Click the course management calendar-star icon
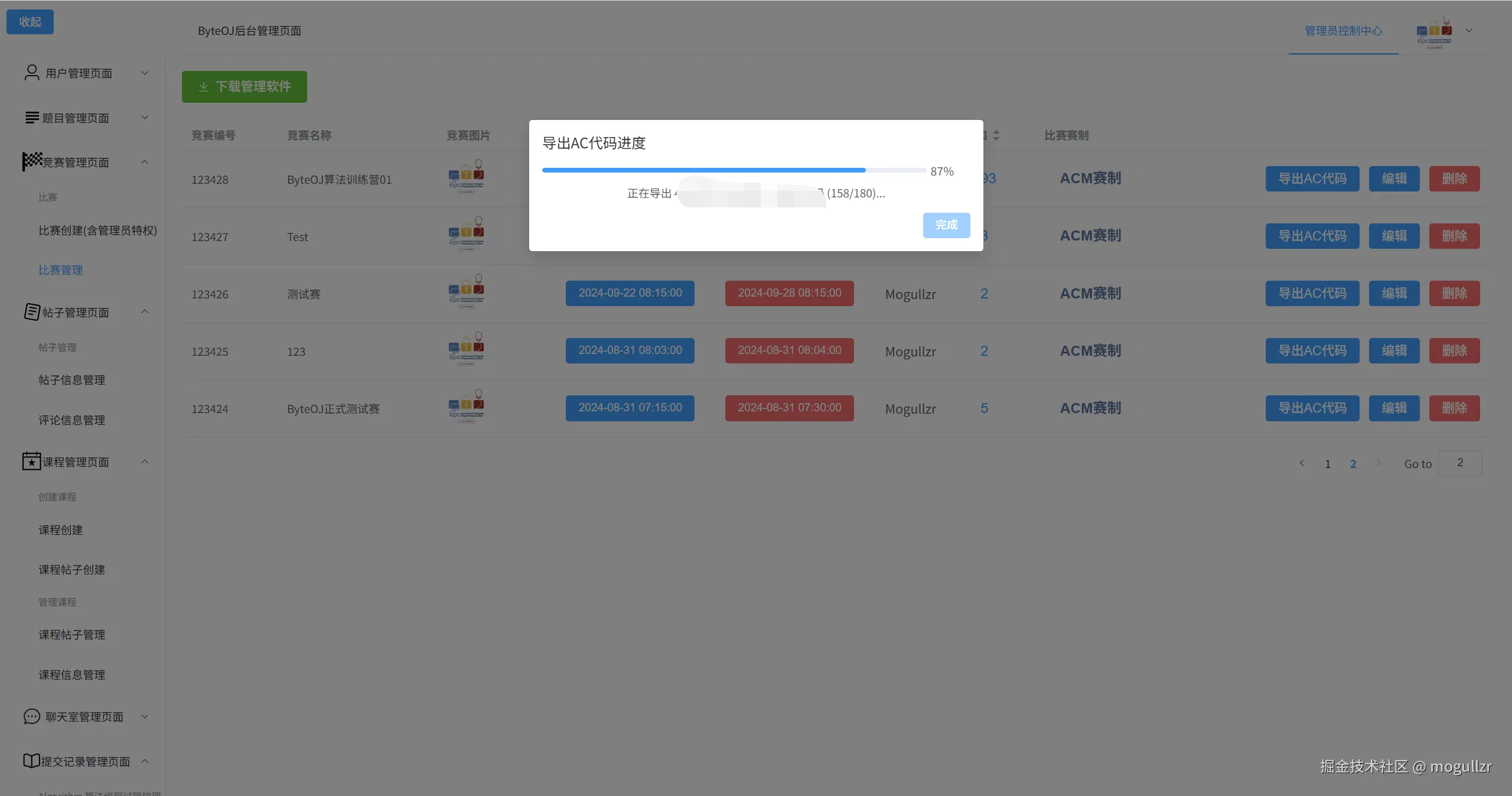Image resolution: width=1512 pixels, height=796 pixels. (32, 461)
